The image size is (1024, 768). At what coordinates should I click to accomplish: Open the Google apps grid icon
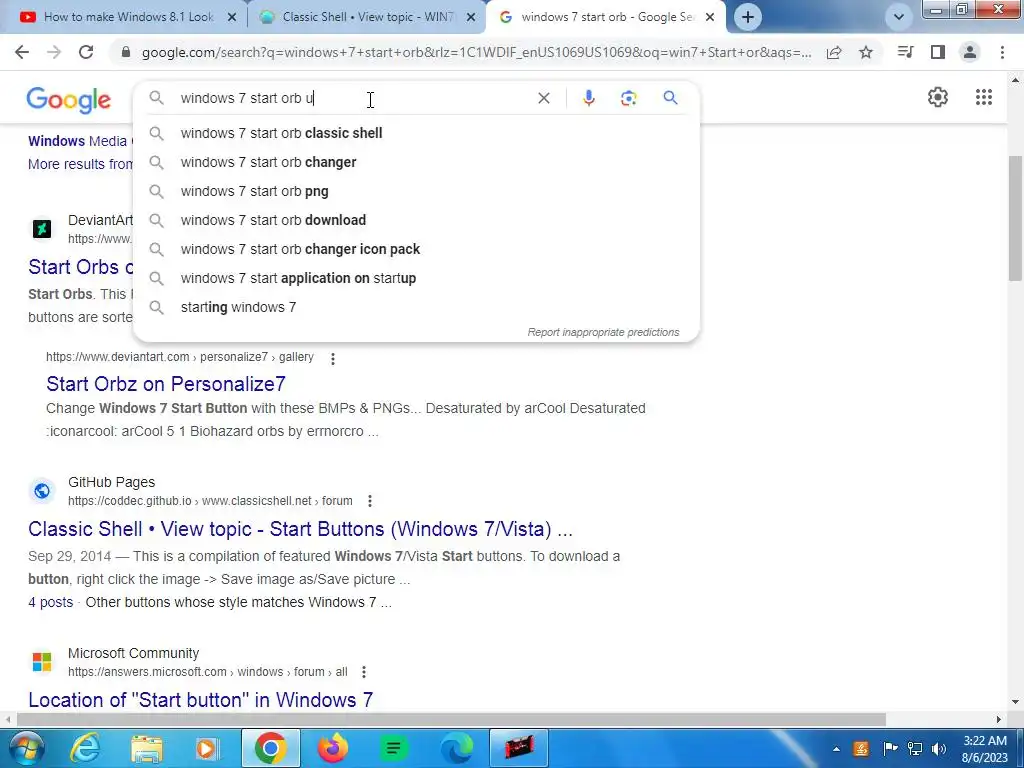[x=984, y=97]
